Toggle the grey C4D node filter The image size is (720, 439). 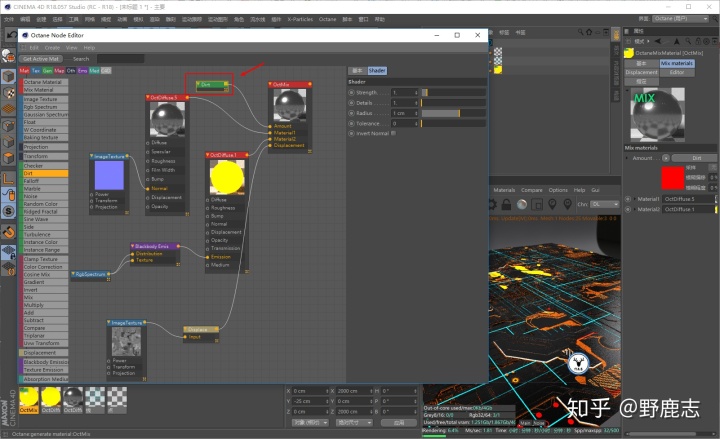(106, 71)
